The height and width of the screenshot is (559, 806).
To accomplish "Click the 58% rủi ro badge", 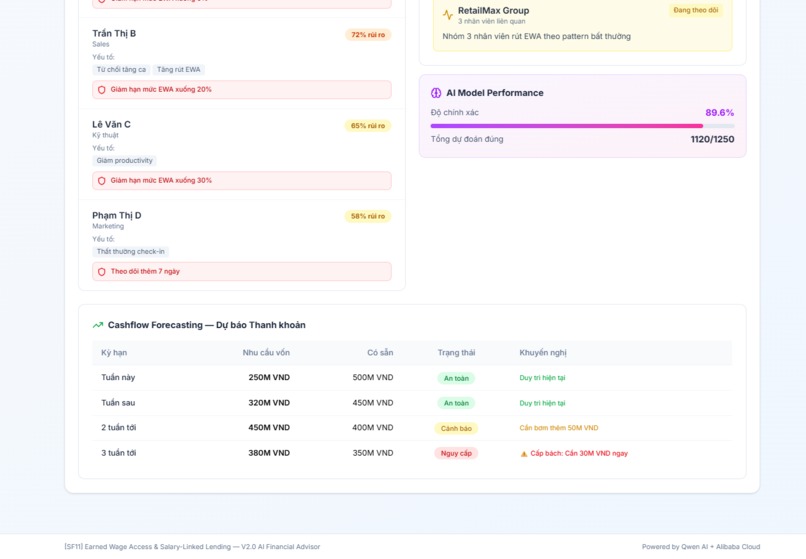I will point(368,217).
